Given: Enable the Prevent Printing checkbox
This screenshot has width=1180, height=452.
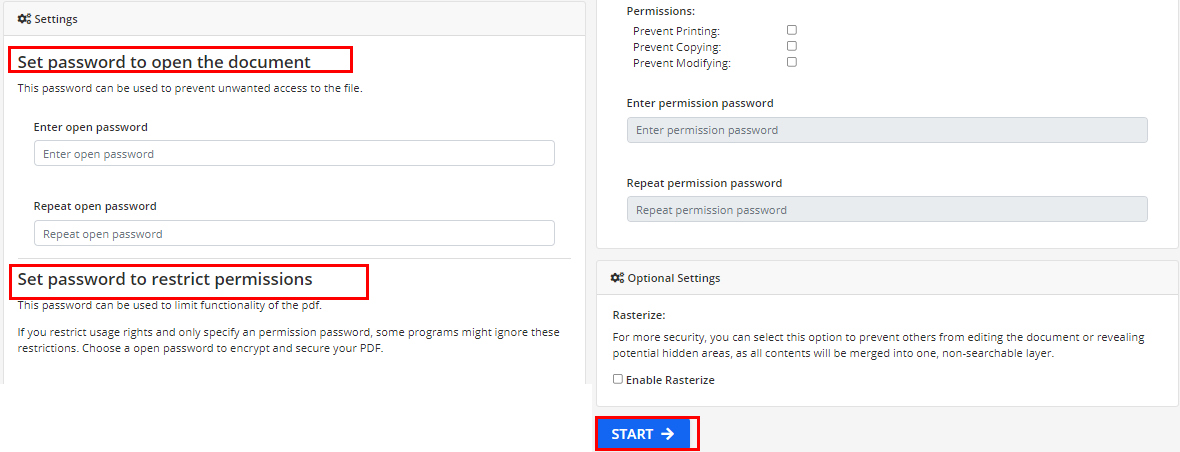Looking at the screenshot, I should [792, 30].
